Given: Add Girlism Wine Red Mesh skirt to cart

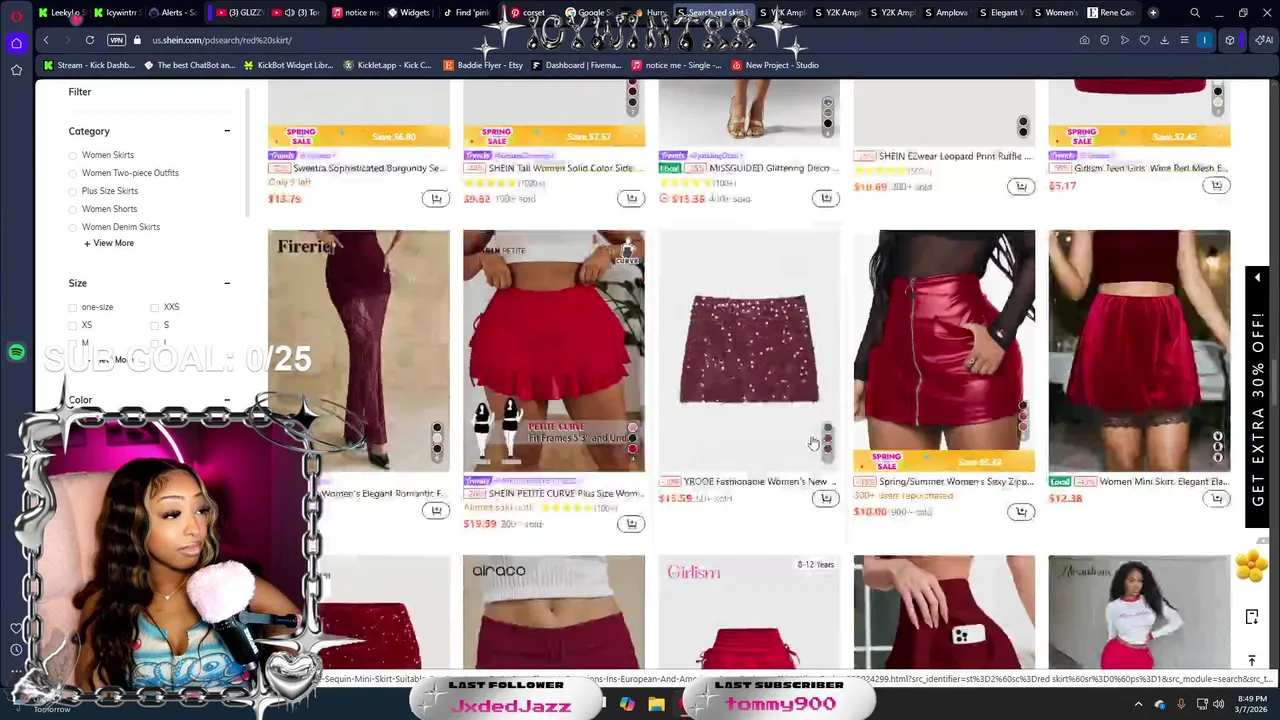Looking at the screenshot, I should (x=1216, y=185).
